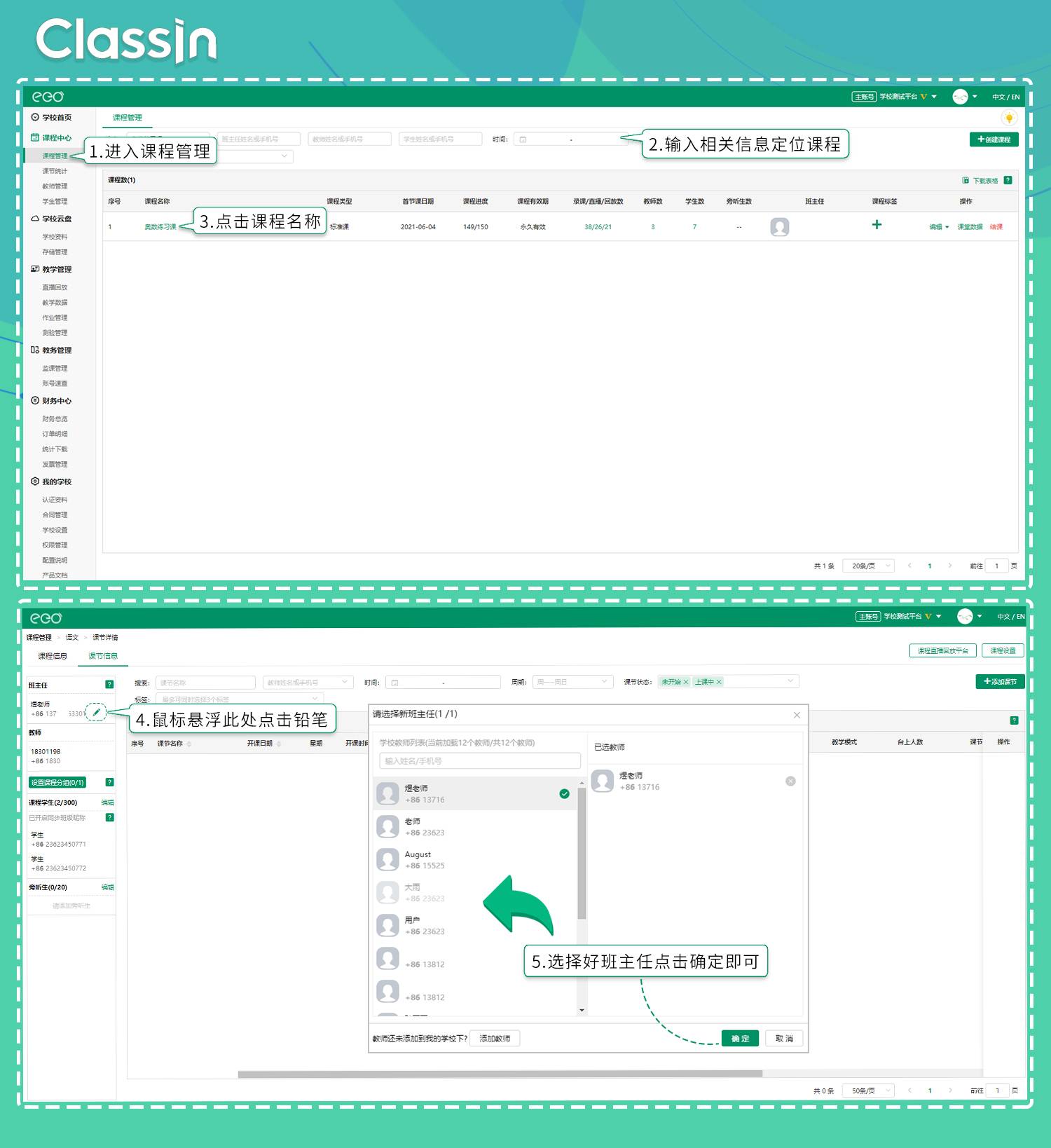
Task: Click the 课程直播回放平台 button
Action: [943, 650]
